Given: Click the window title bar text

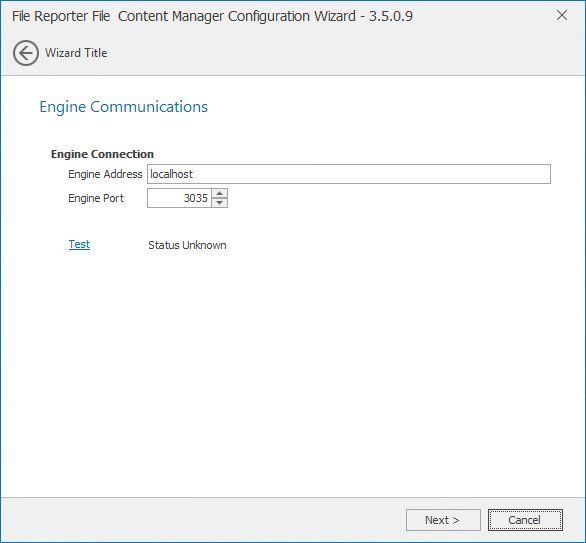Looking at the screenshot, I should 212,16.
